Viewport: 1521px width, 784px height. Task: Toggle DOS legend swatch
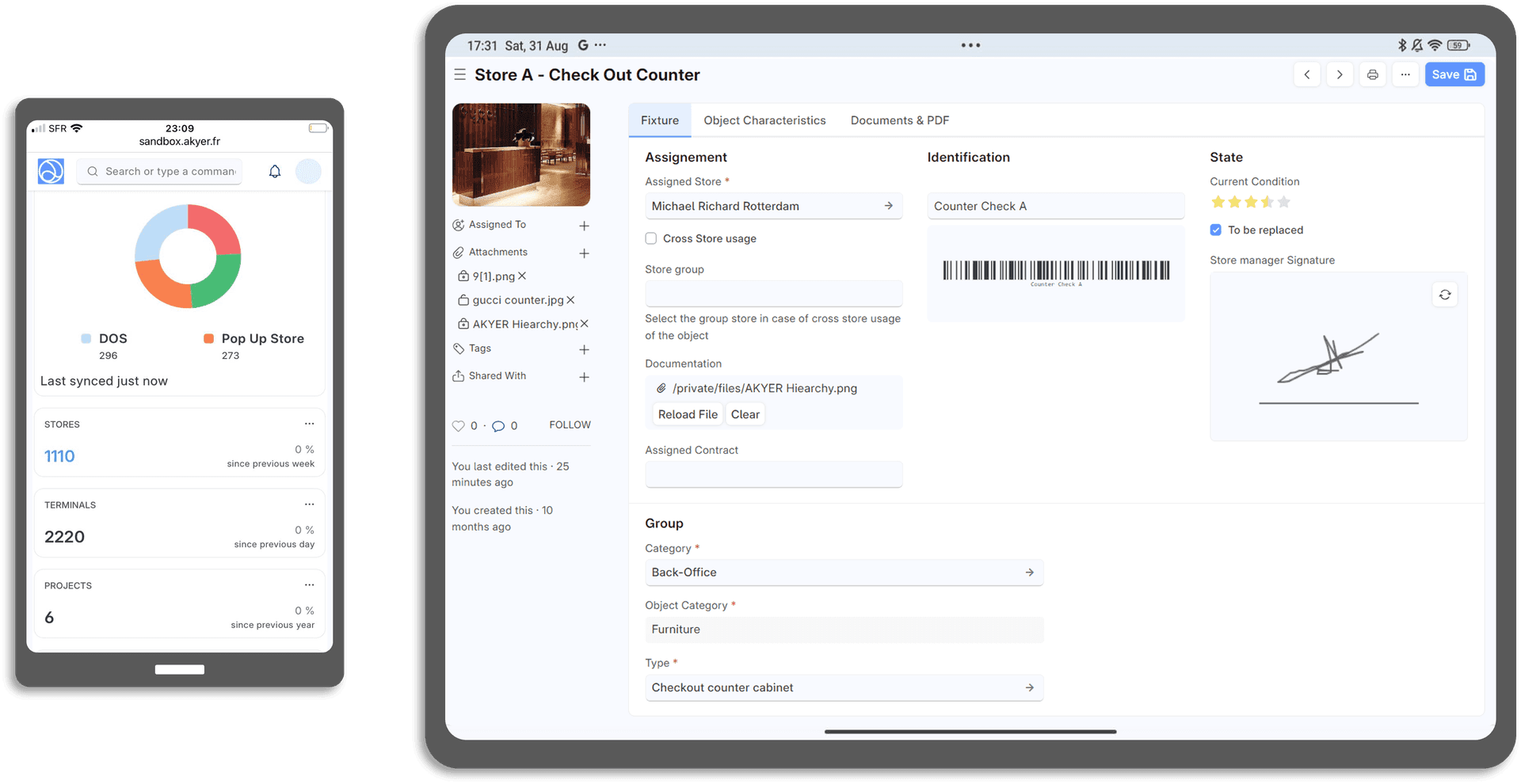click(86, 338)
